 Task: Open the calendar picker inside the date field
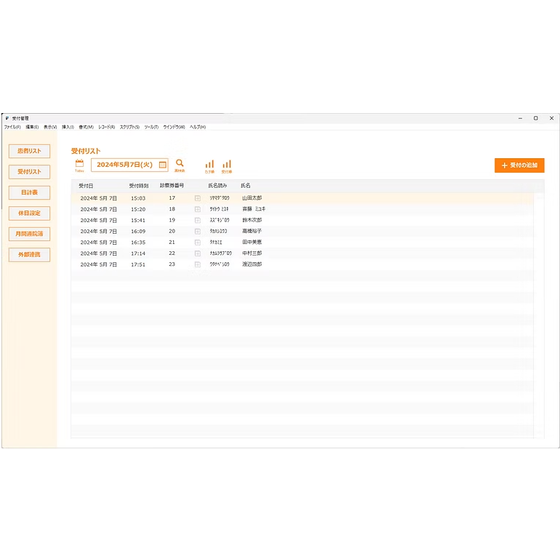[x=162, y=165]
